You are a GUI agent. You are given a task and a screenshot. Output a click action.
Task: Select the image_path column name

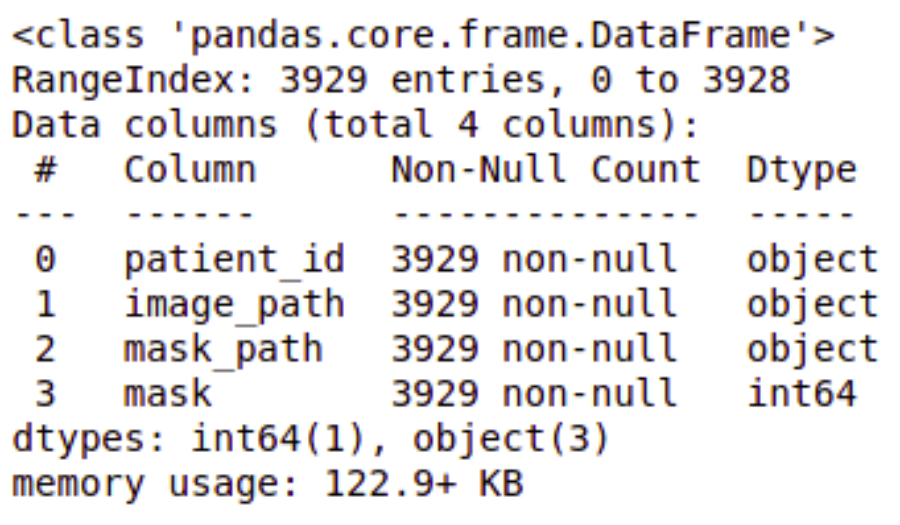[x=234, y=306]
